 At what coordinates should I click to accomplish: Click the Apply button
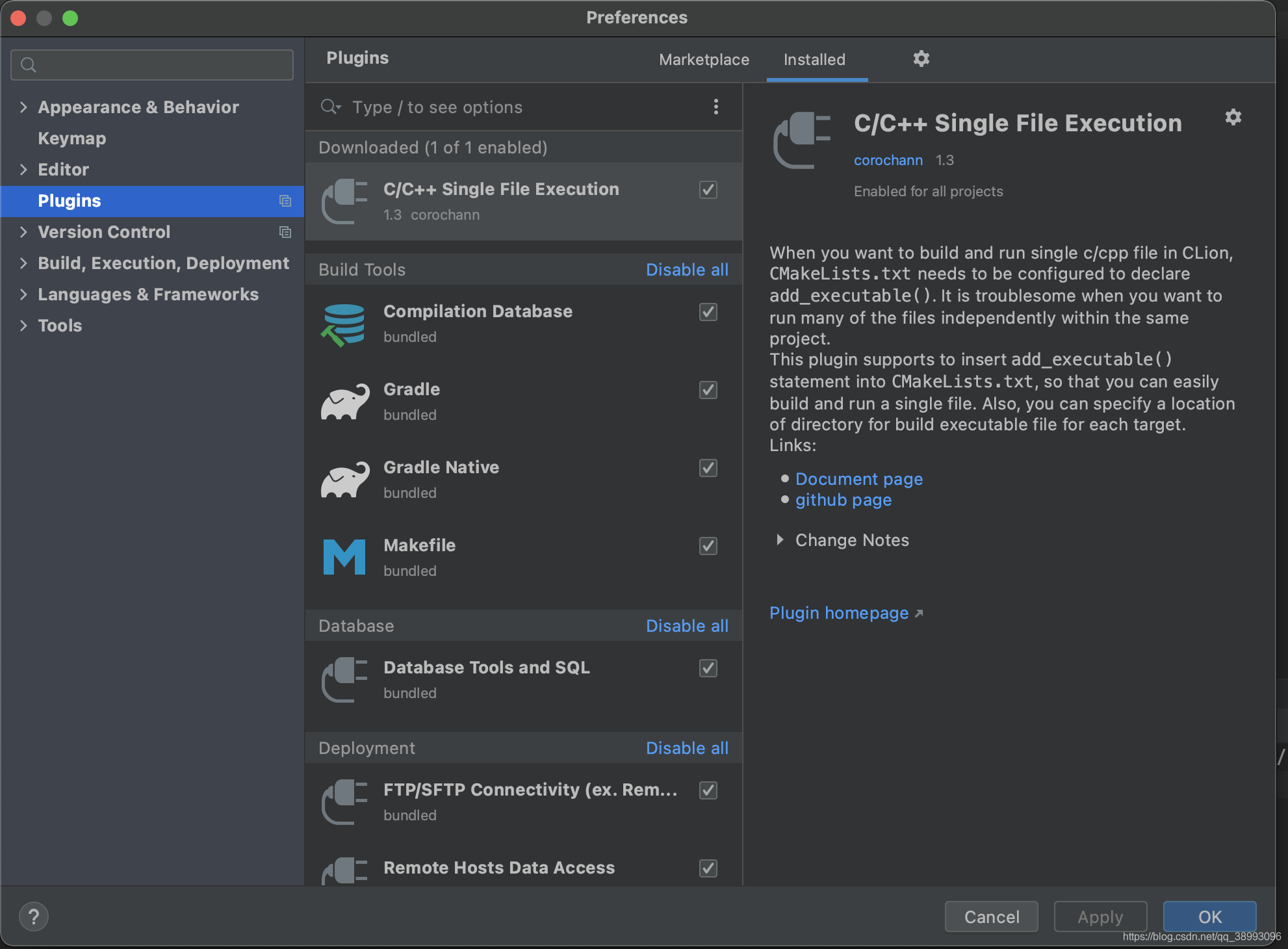coord(1100,916)
